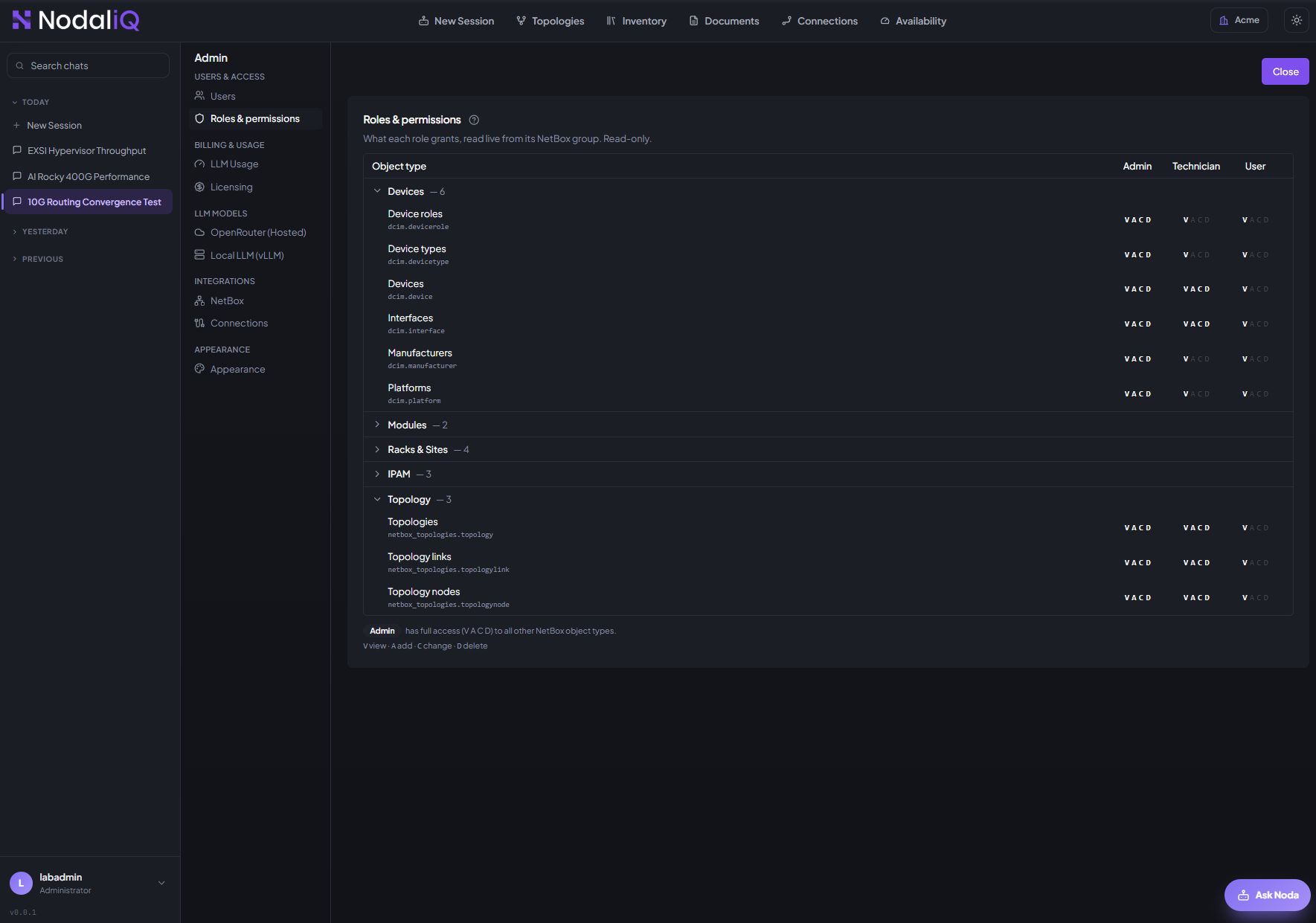
Task: Click the search magnifier icon in chats
Action: coord(20,65)
